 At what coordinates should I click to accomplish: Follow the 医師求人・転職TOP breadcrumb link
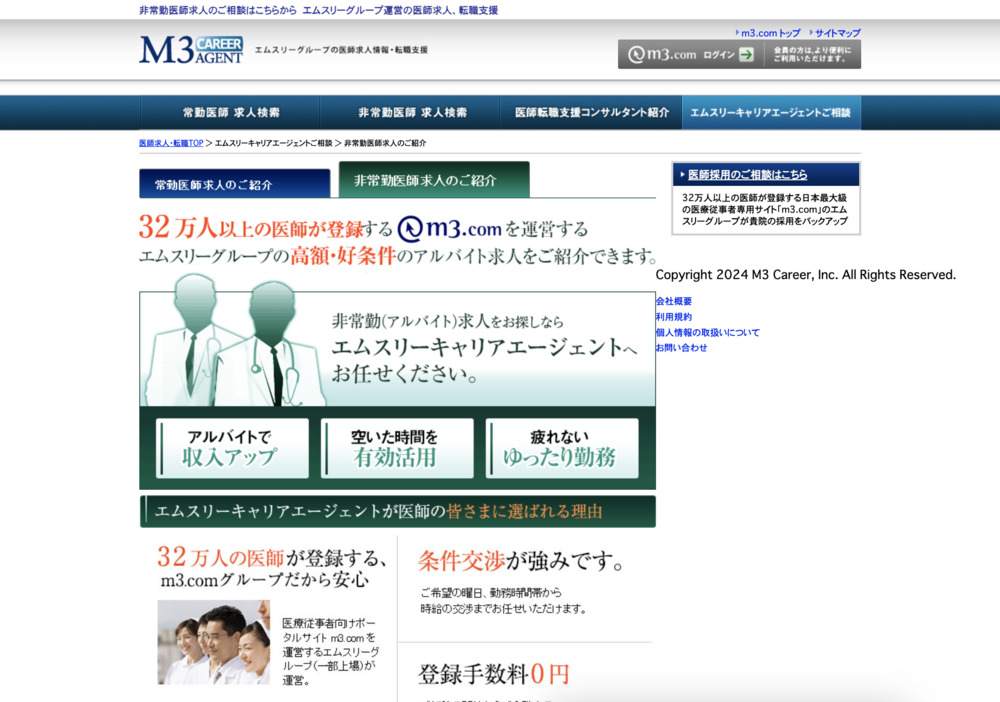[x=171, y=143]
